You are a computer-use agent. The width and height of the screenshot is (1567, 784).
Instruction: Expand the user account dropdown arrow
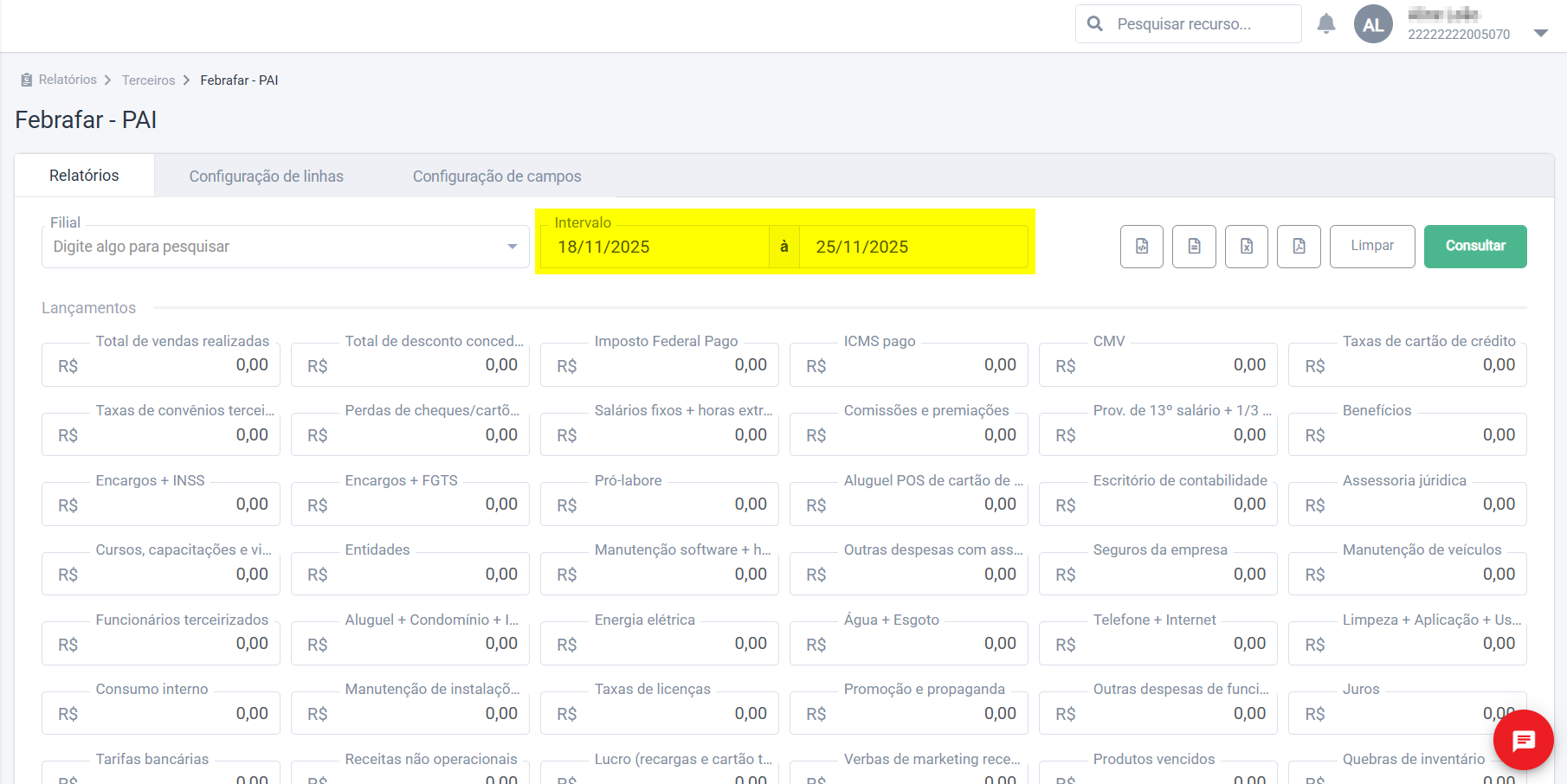(1540, 33)
